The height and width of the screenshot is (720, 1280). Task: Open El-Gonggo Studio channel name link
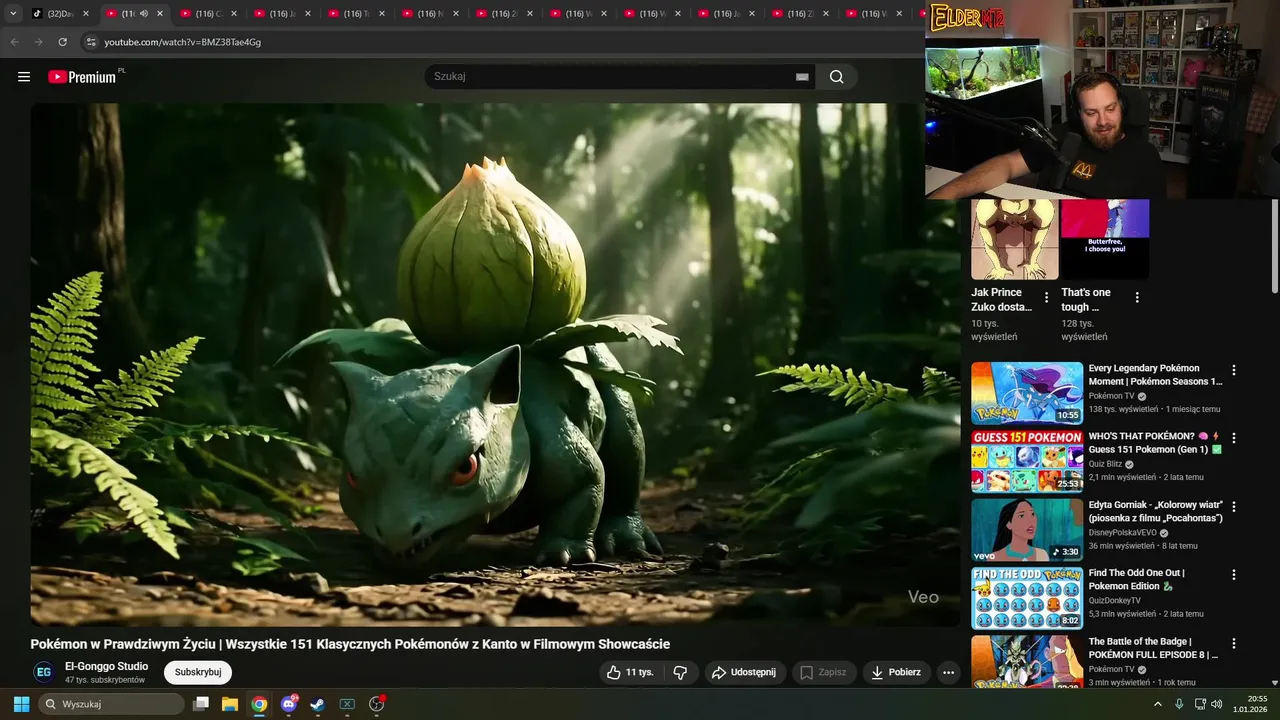click(106, 666)
